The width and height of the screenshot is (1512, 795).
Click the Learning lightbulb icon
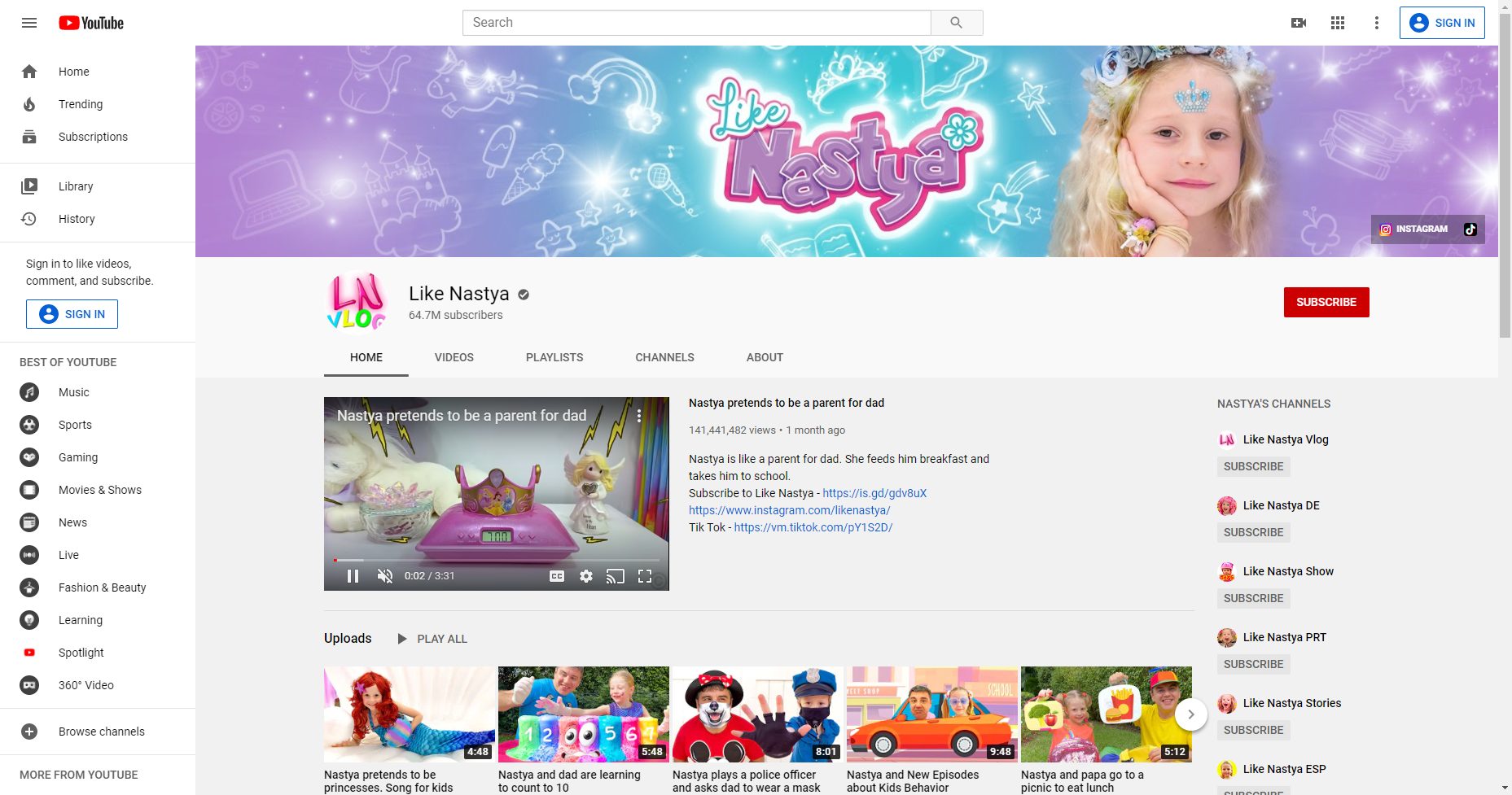(x=29, y=620)
